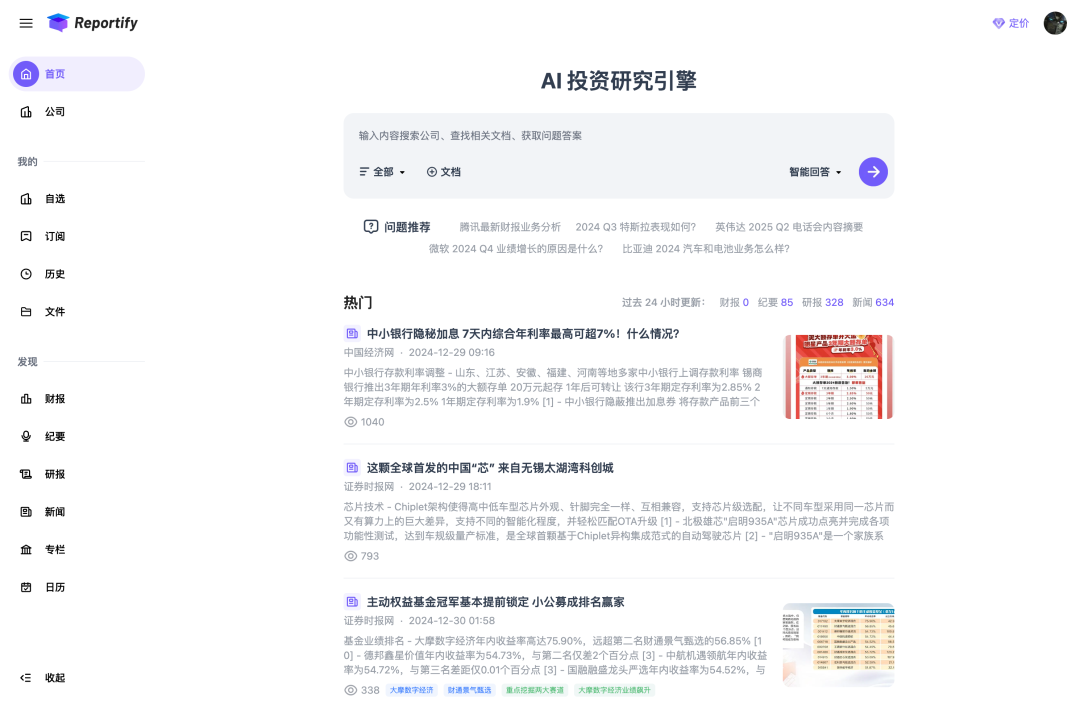Select suggestion 2024 Q3 特斯拉表现如何?
The width and height of the screenshot is (1080, 701).
click(636, 227)
